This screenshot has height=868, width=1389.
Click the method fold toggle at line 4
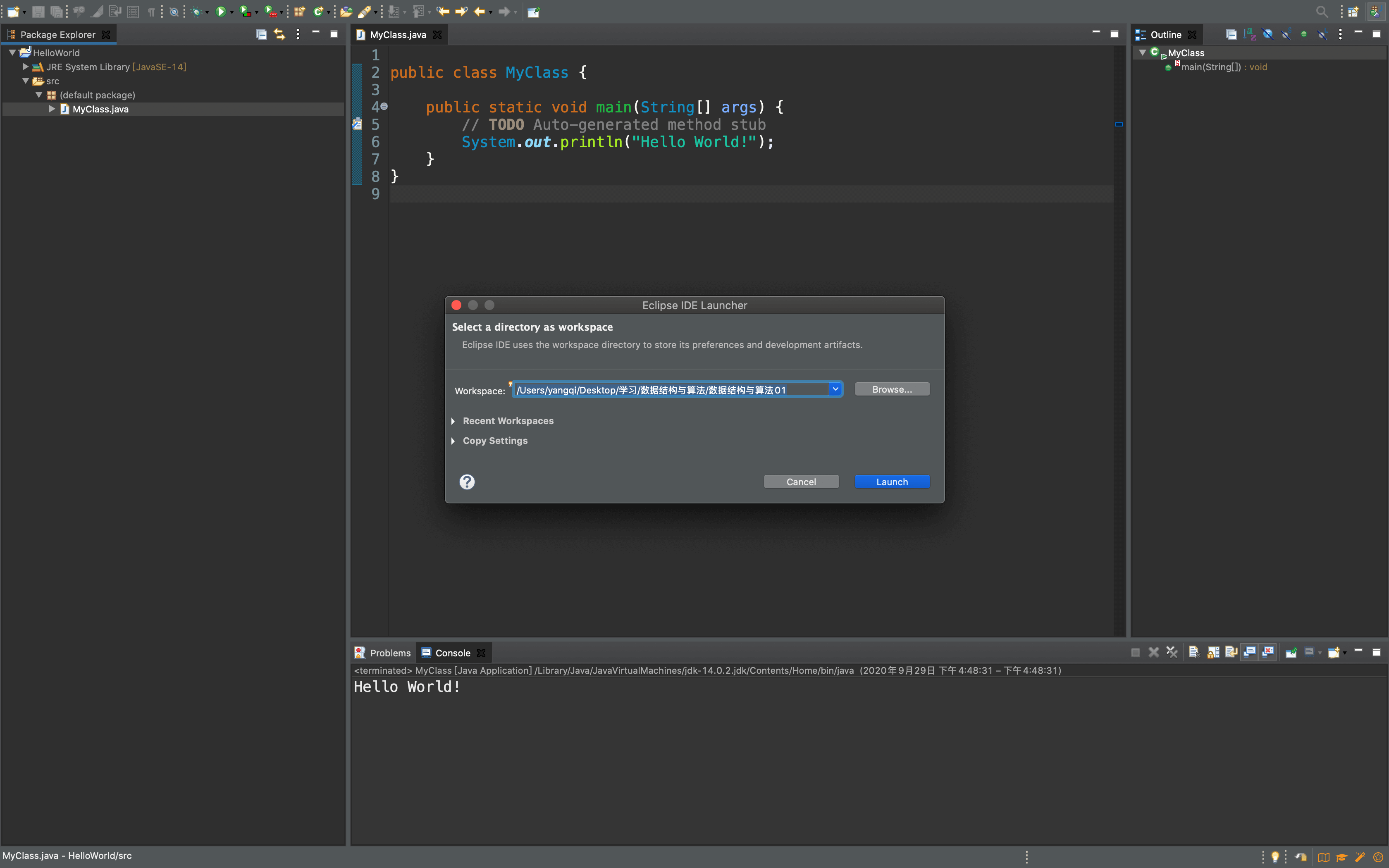[384, 106]
